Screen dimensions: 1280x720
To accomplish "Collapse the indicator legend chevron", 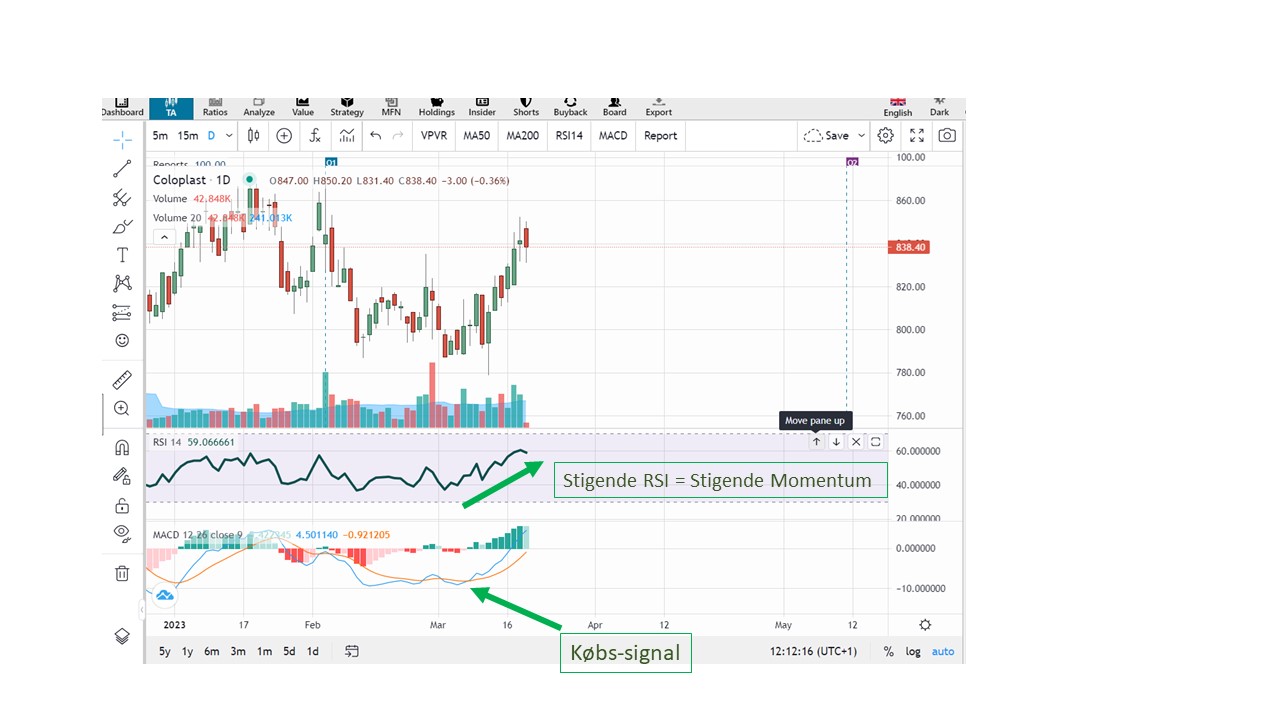I will pos(165,238).
